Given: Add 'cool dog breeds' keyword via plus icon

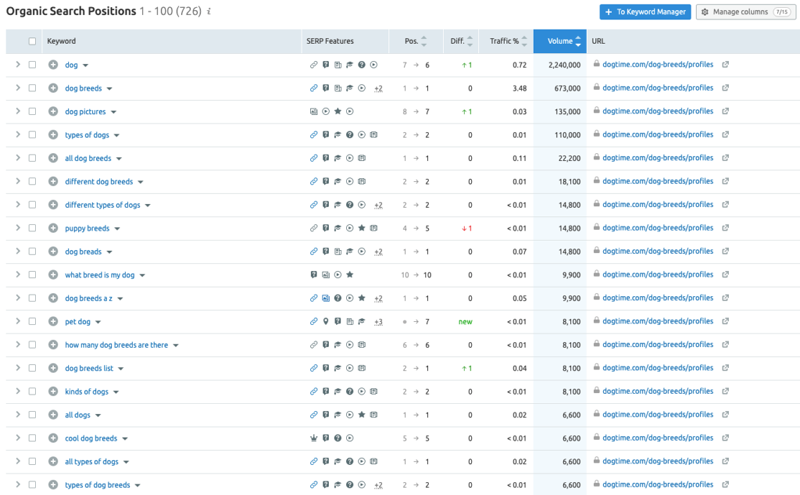Looking at the screenshot, I should click(x=53, y=438).
